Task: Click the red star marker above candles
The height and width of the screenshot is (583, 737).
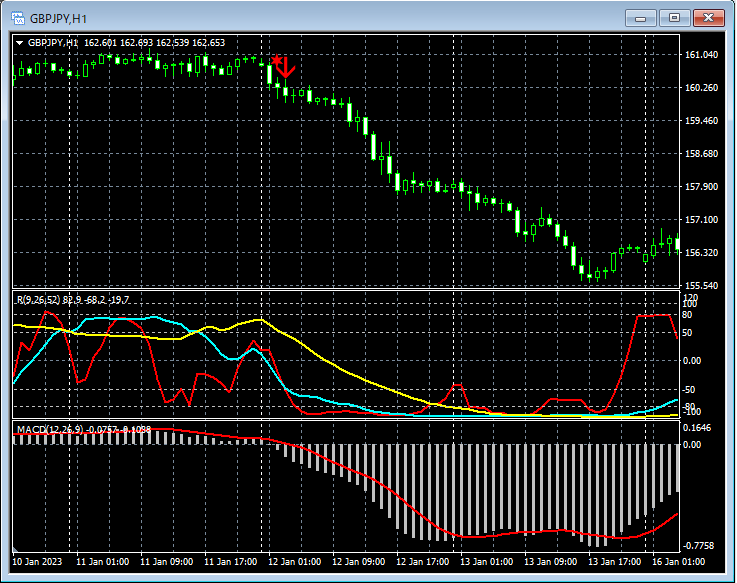Action: 275,61
